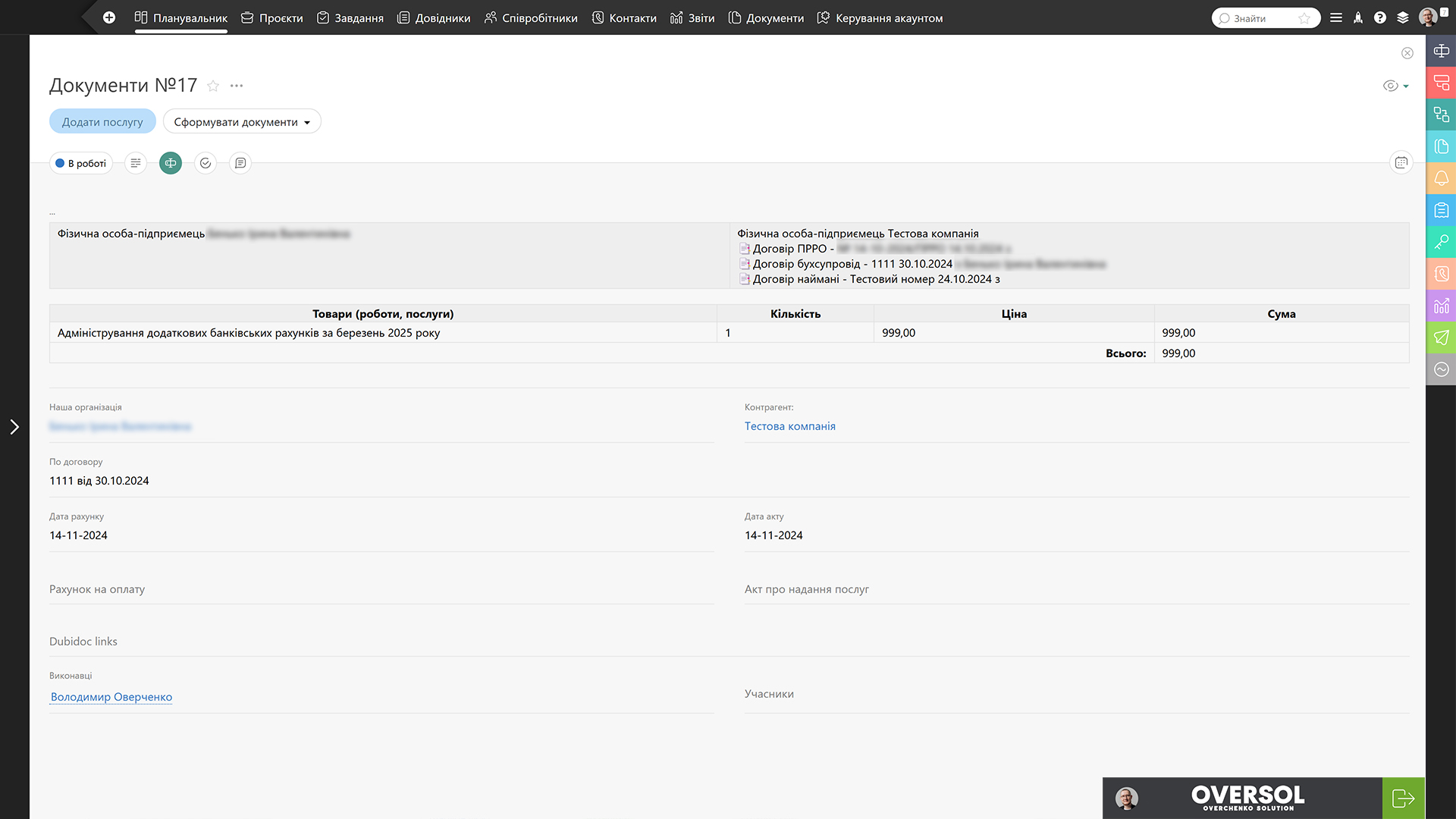Open the comments chat icon tab
This screenshot has width=1456, height=819.
click(x=240, y=163)
